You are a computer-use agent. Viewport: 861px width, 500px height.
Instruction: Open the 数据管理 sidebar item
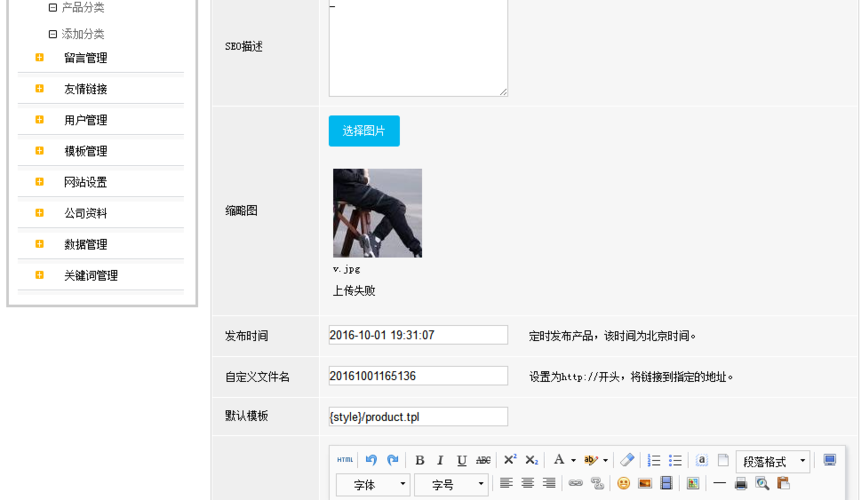click(85, 244)
